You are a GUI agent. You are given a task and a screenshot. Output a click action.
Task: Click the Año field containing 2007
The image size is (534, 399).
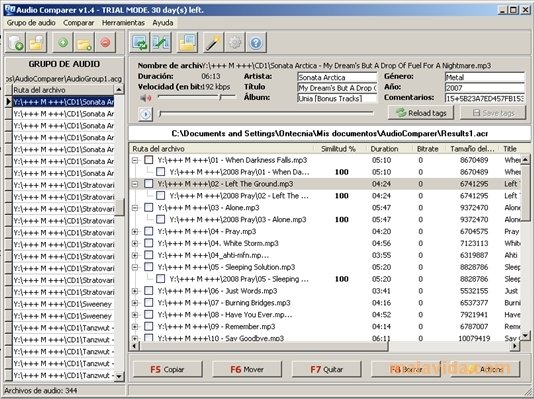click(x=485, y=88)
